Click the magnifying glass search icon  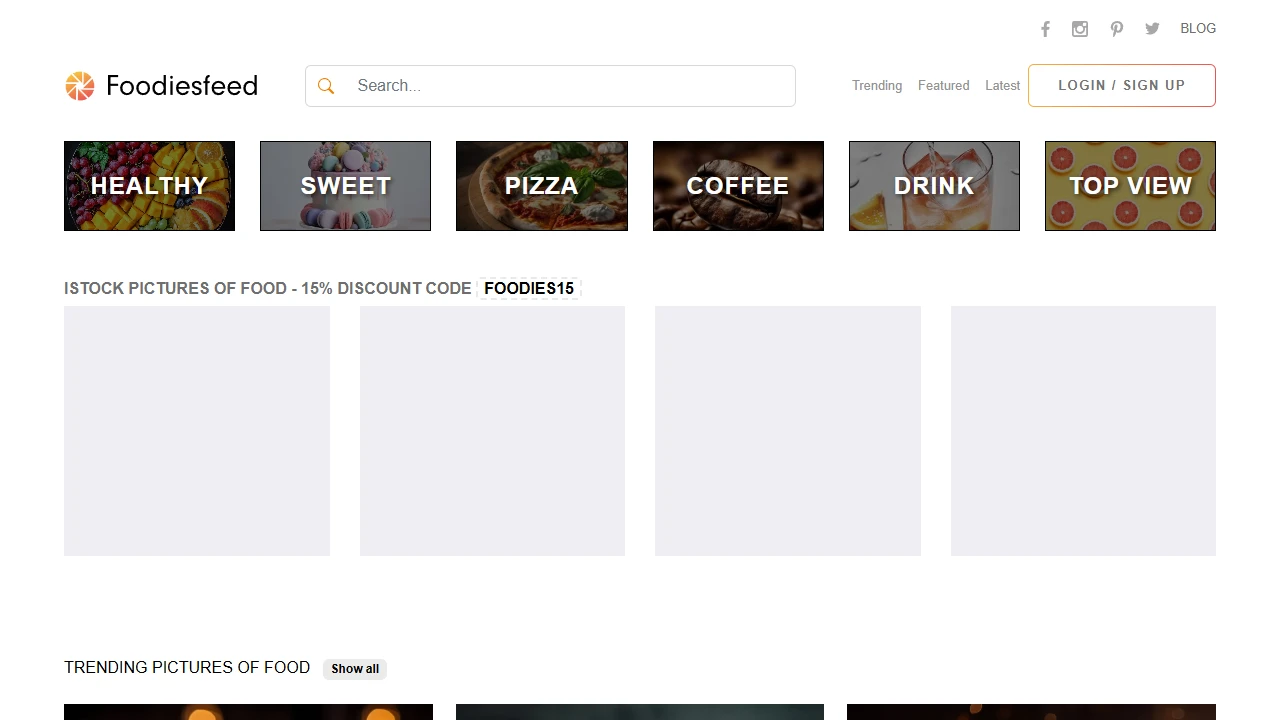326,85
